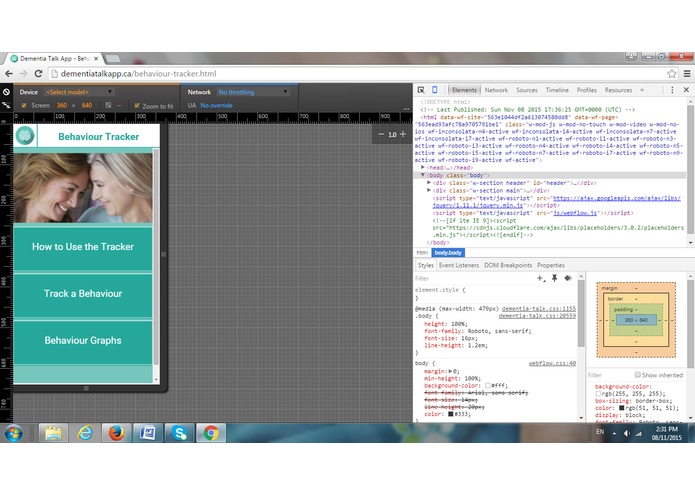Click the inspect element picker icon
The height and width of the screenshot is (494, 695).
pyautogui.click(x=421, y=90)
